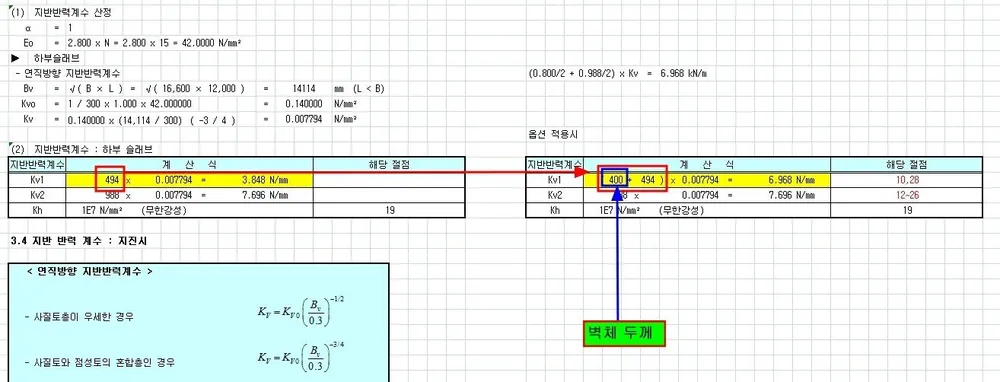Select 'Kv1' label in the 옵션 적용시 table

555,180
